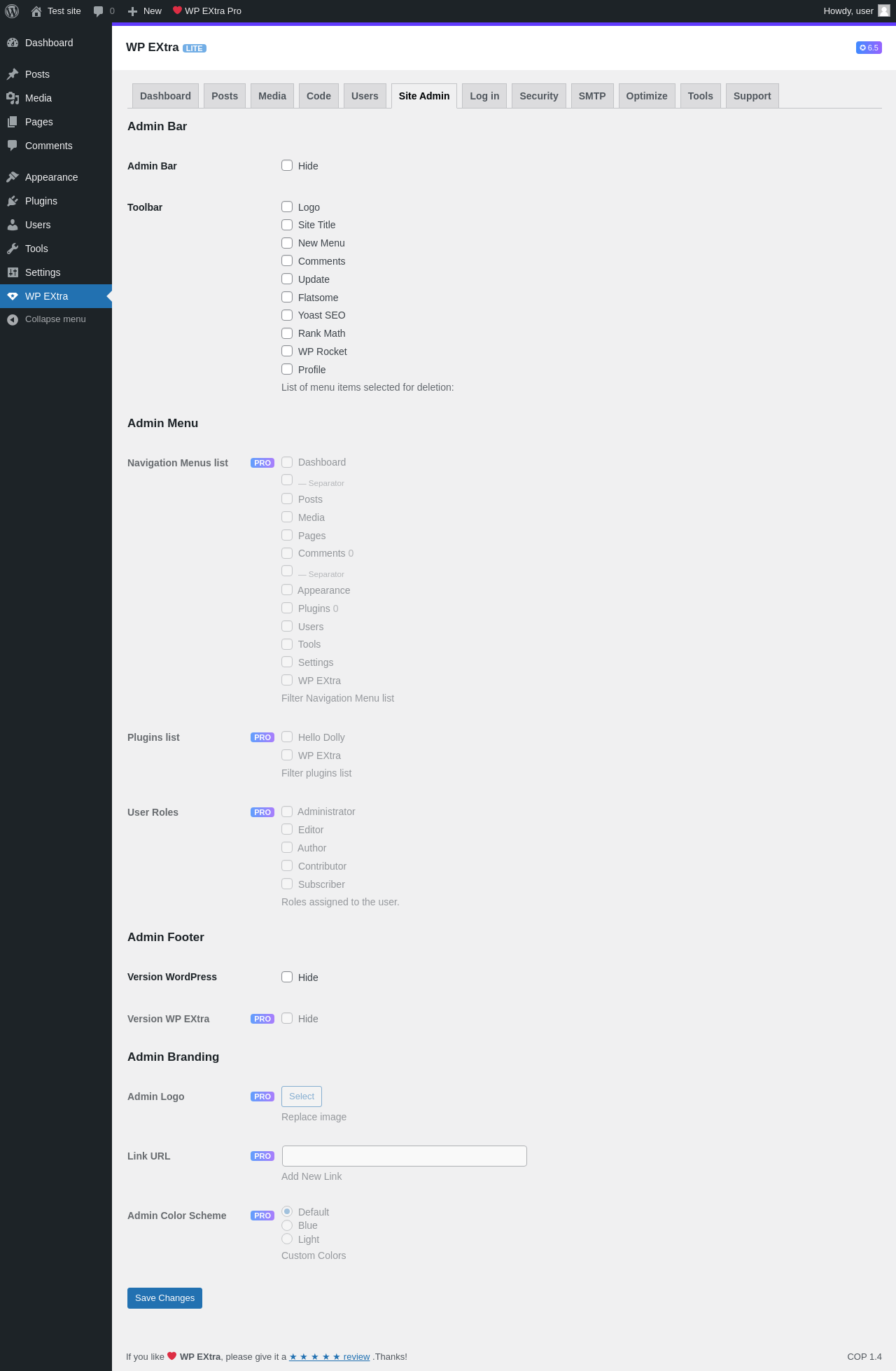Click the Users icon in sidebar
The width and height of the screenshot is (896, 1371).
[13, 225]
